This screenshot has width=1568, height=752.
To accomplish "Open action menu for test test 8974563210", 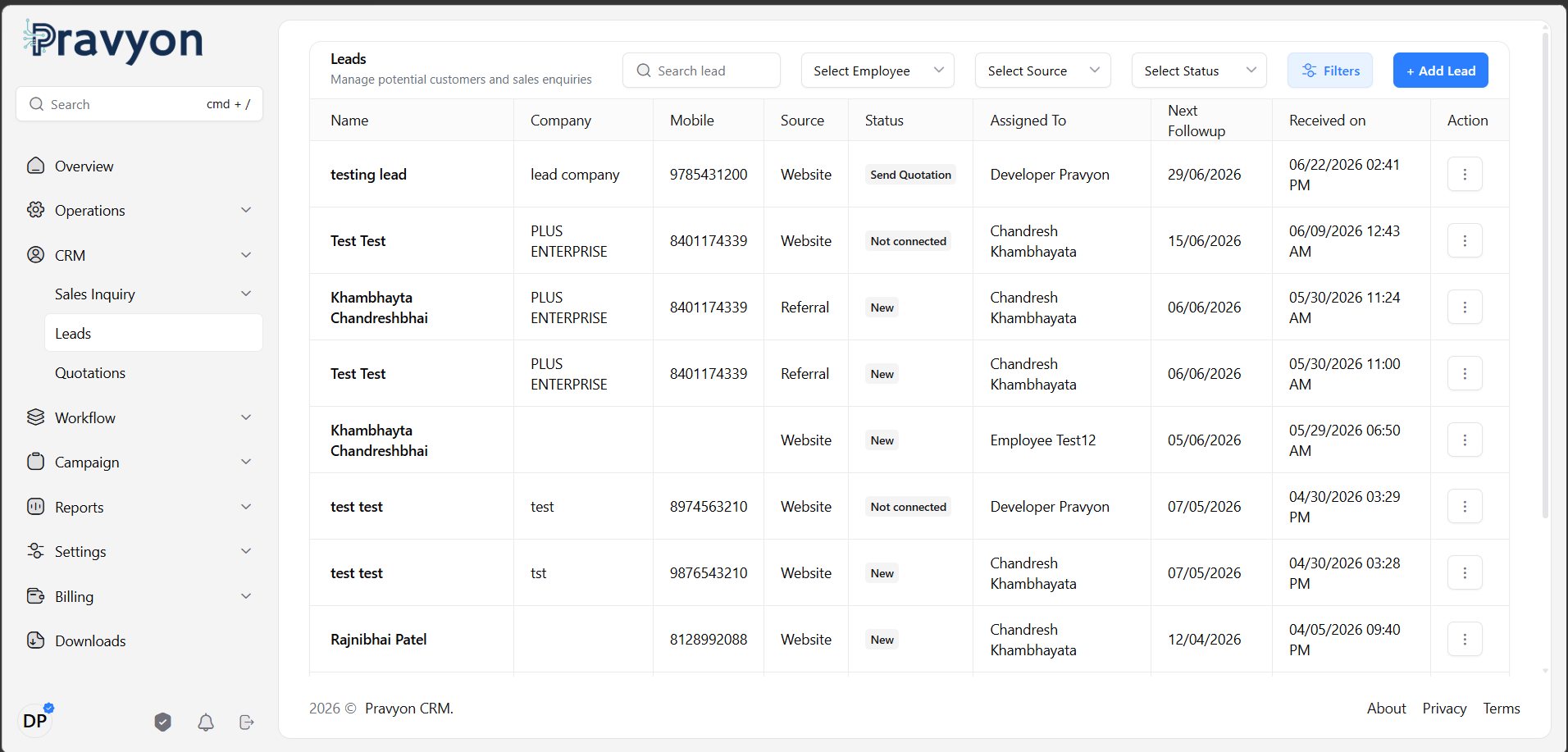I will pos(1465,506).
